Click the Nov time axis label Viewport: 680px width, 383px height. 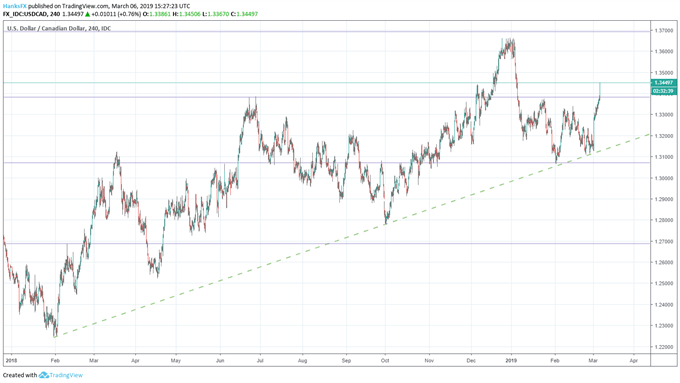tap(429, 360)
